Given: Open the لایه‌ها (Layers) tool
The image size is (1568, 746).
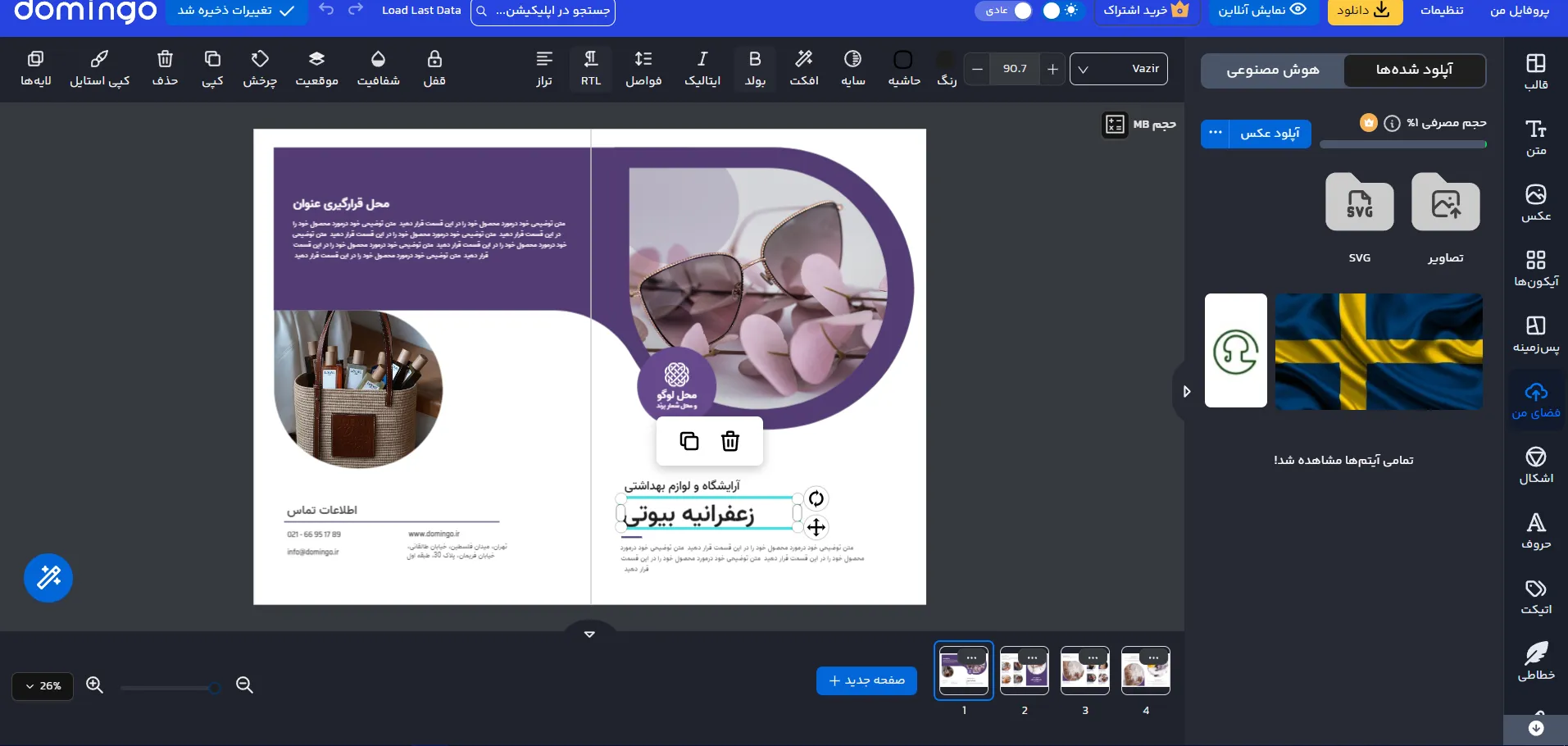Looking at the screenshot, I should click(36, 68).
